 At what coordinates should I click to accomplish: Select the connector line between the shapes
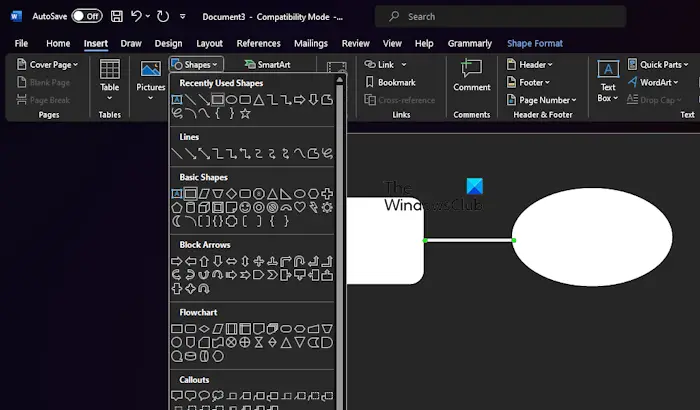click(469, 240)
